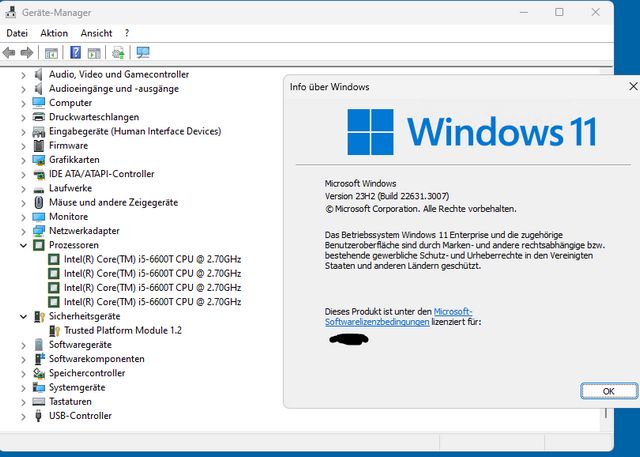This screenshot has height=457, width=640.
Task: Click the Device Manager title bar icon
Action: pos(11,12)
